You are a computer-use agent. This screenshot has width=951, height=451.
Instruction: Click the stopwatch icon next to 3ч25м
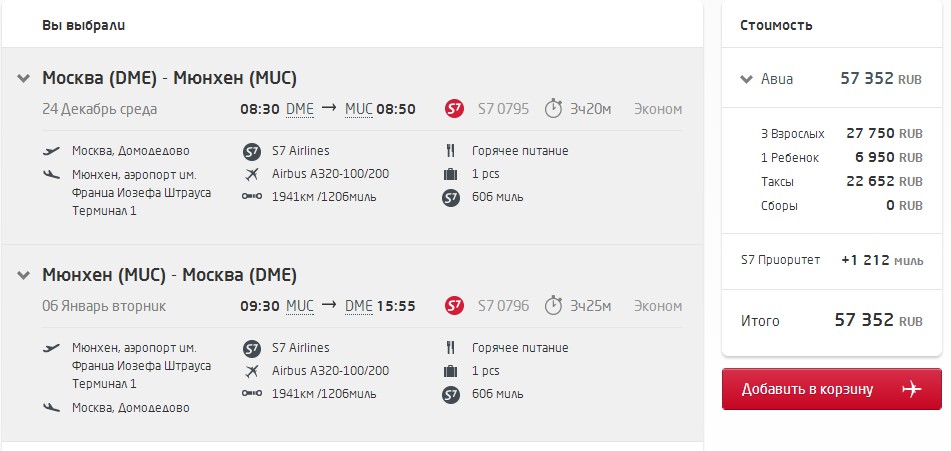pos(553,306)
